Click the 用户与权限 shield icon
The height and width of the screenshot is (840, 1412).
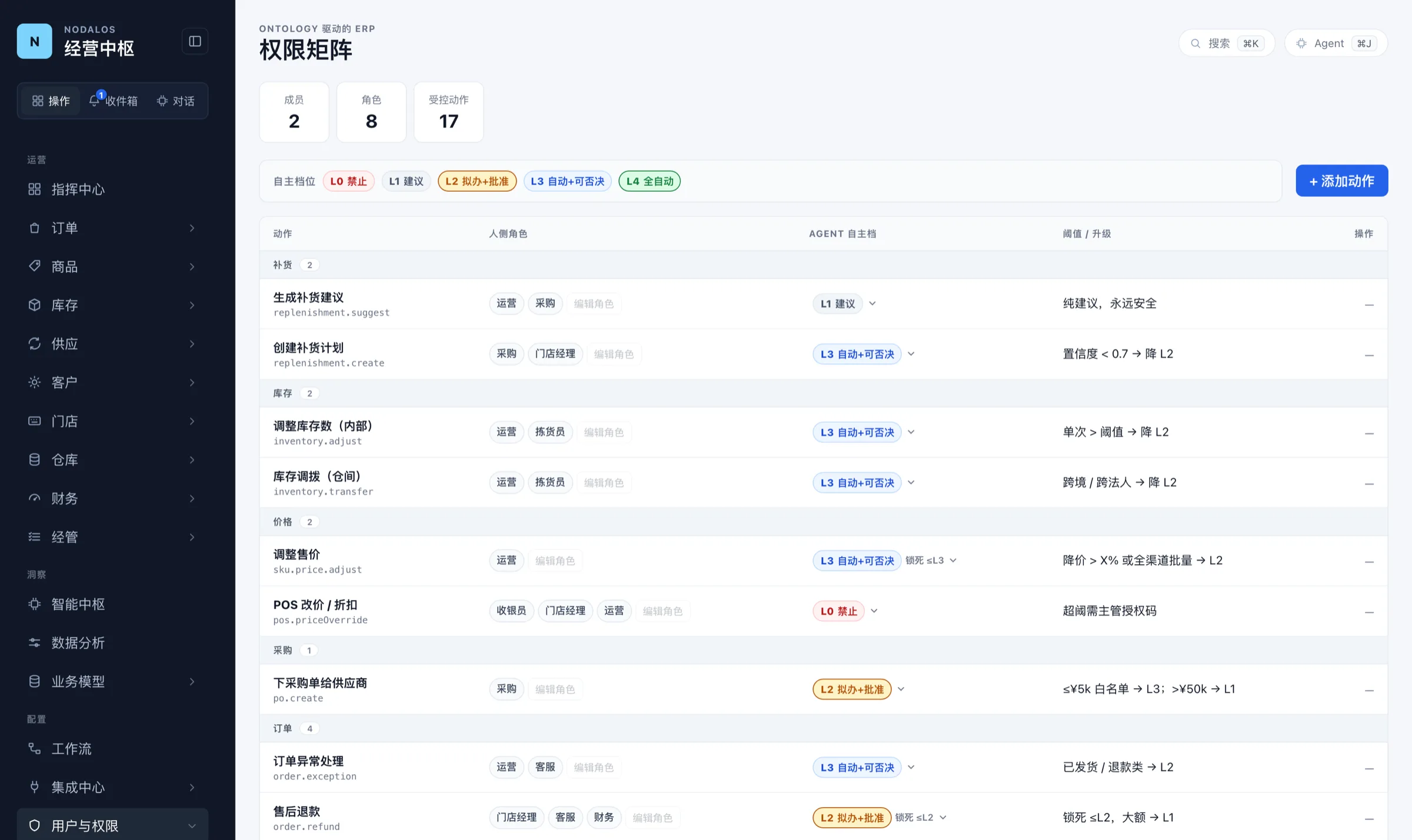pyautogui.click(x=35, y=826)
